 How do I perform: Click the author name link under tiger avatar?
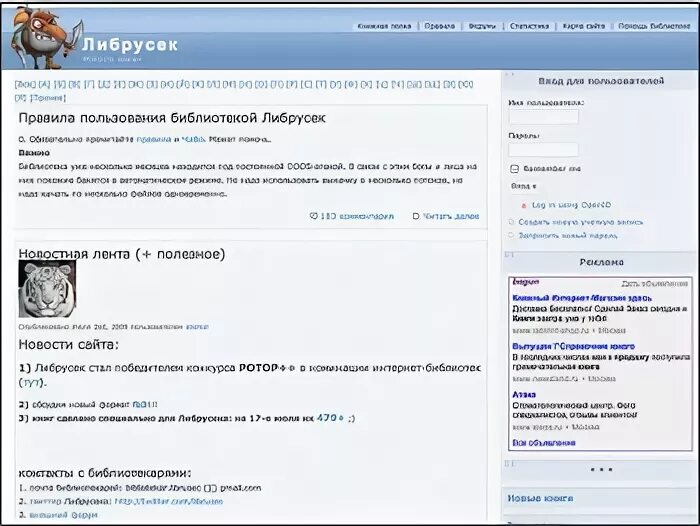click(x=197, y=327)
